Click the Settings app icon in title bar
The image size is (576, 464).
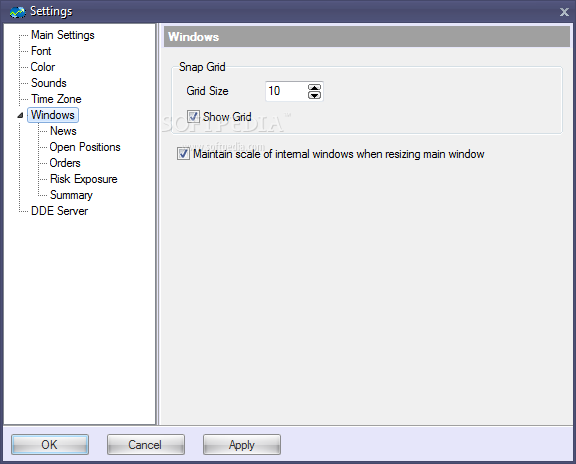(17, 12)
